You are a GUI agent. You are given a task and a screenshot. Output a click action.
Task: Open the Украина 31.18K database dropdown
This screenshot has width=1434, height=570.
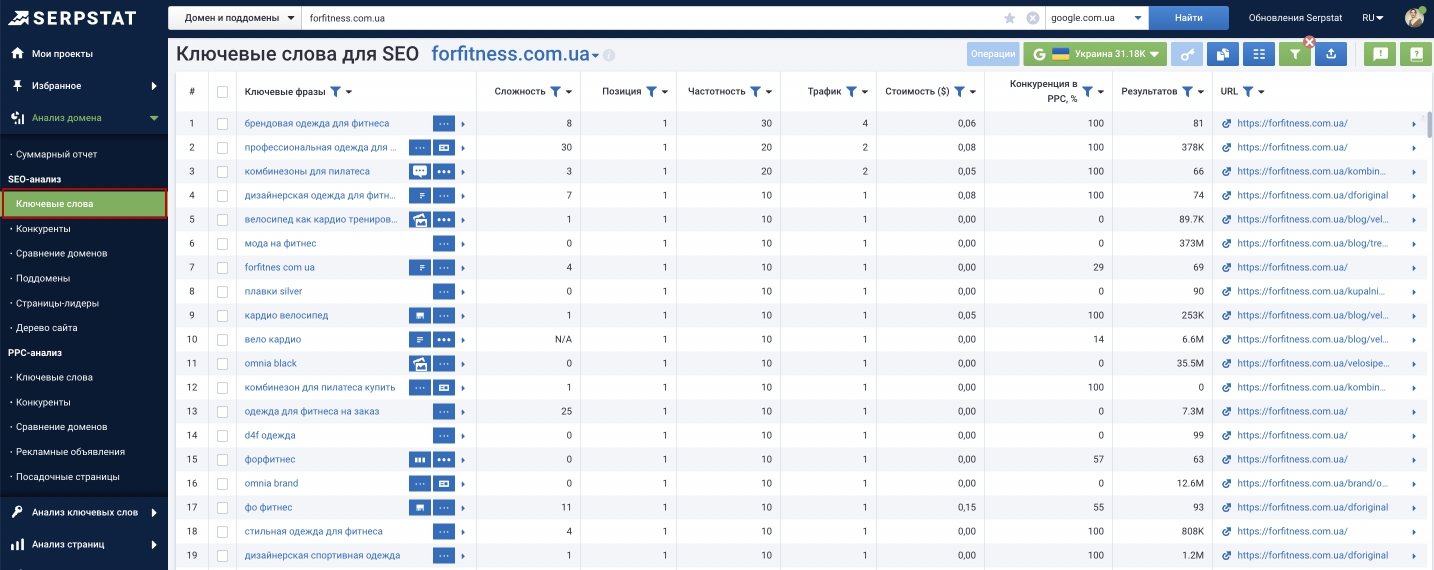pyautogui.click(x=1095, y=55)
